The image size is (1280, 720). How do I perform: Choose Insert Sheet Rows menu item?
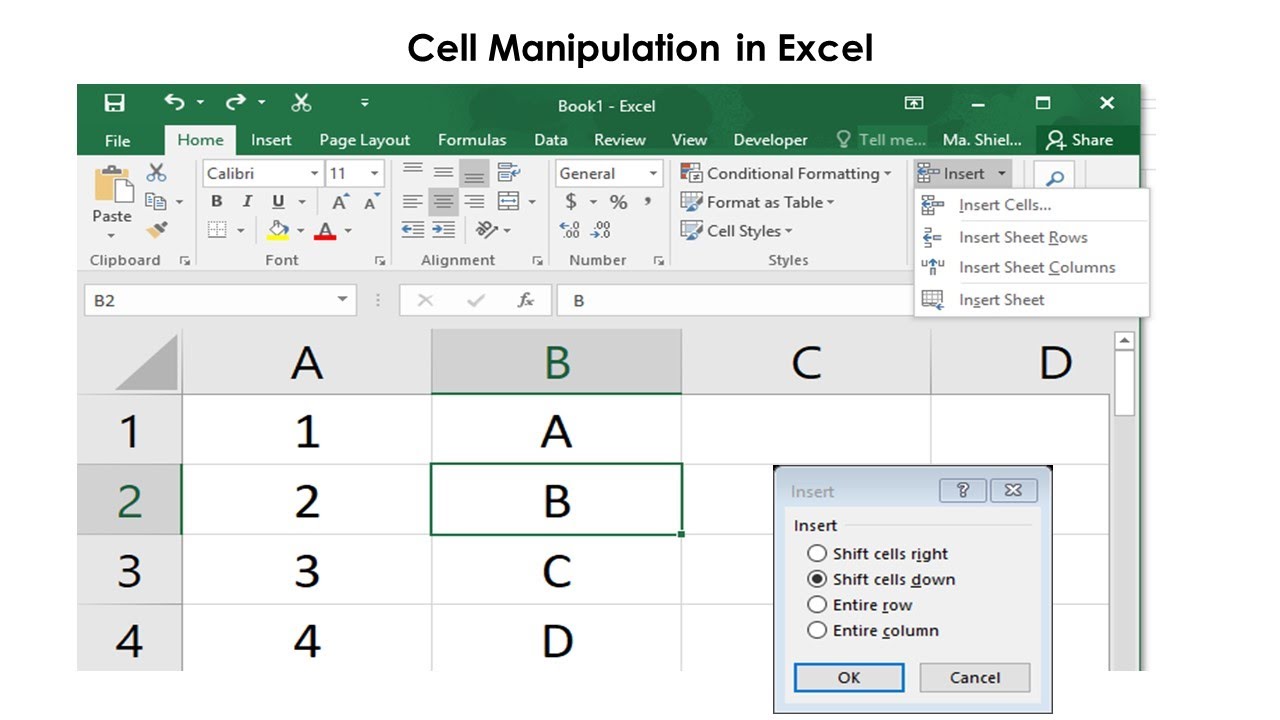click(x=1032, y=237)
